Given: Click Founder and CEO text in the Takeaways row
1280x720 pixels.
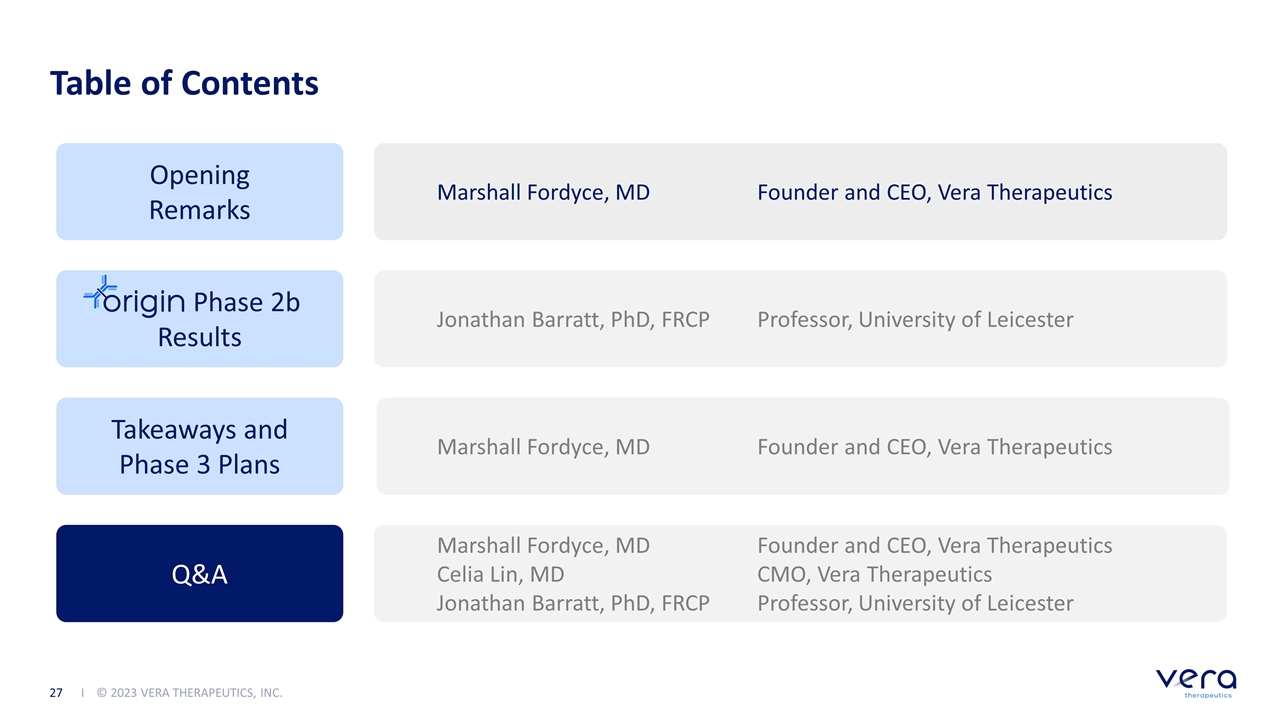Looking at the screenshot, I should [x=934, y=447].
